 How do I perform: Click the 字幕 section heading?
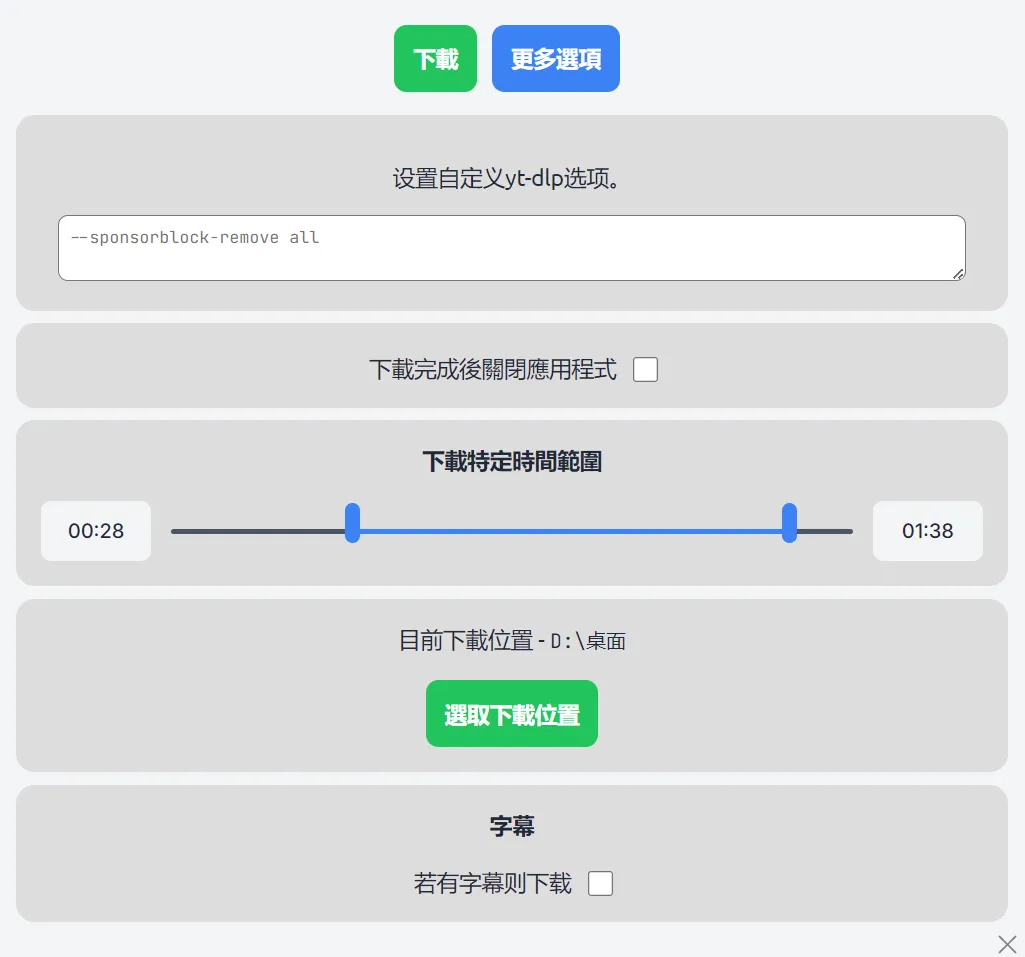coord(511,826)
